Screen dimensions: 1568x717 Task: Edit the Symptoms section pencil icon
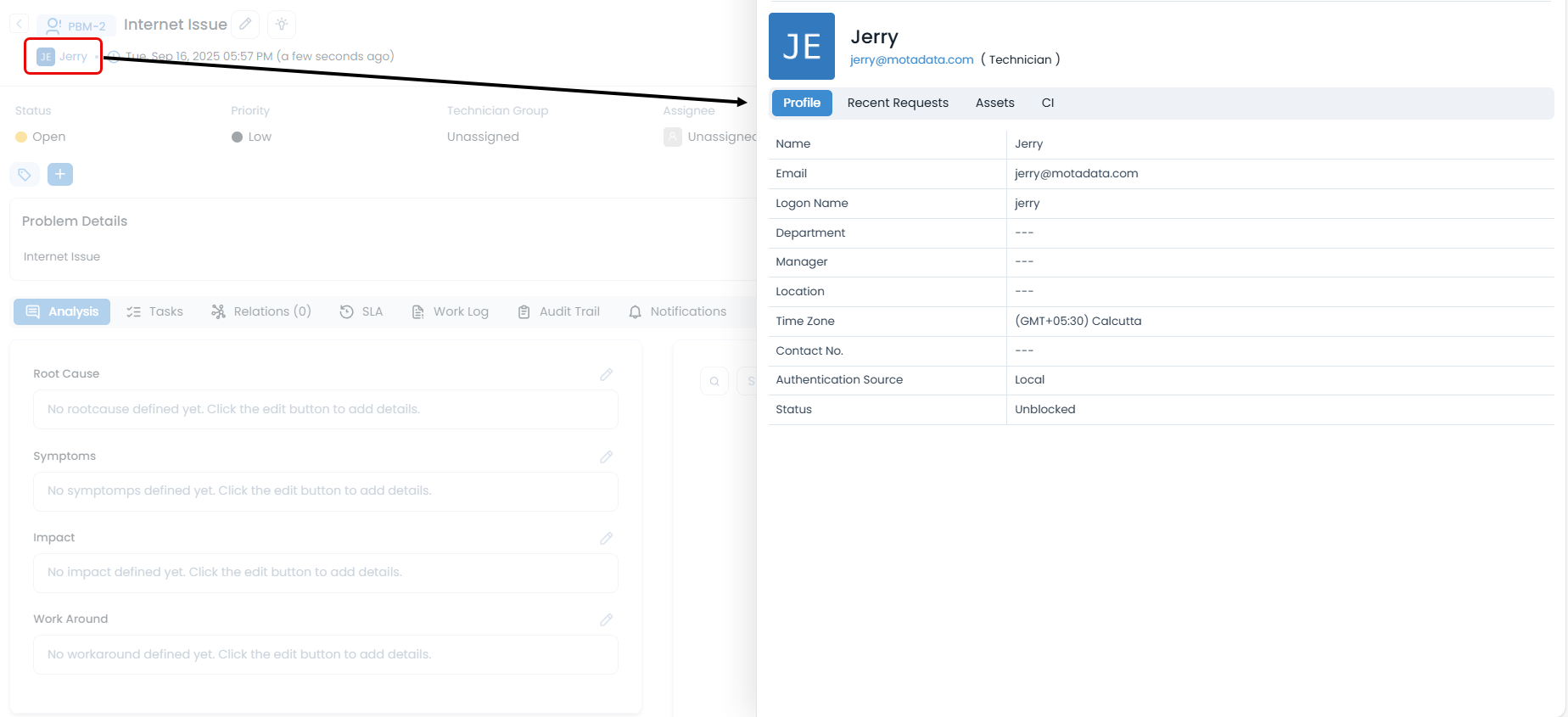pyautogui.click(x=606, y=457)
